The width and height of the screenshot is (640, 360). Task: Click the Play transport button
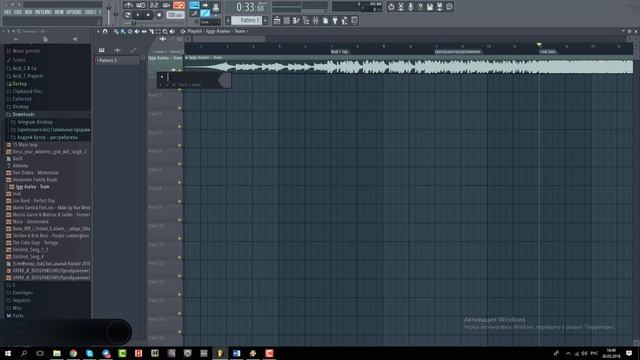coord(138,15)
